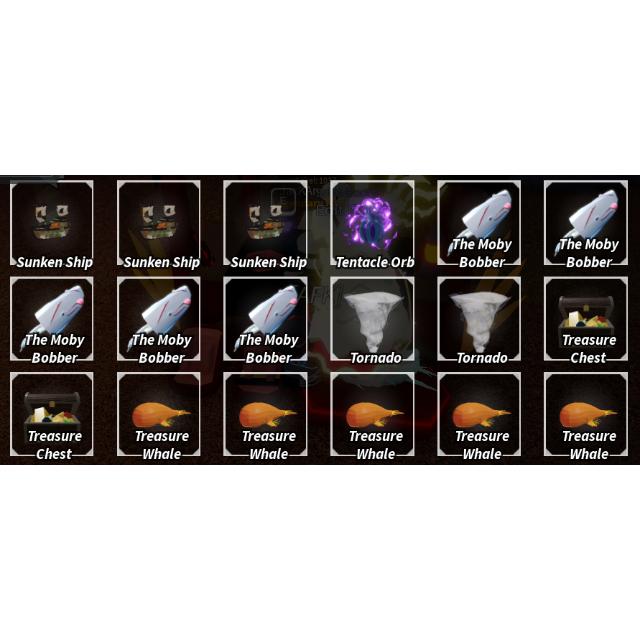640x640 pixels.
Task: Select the purple Tentacle Orb item
Action: [372, 223]
